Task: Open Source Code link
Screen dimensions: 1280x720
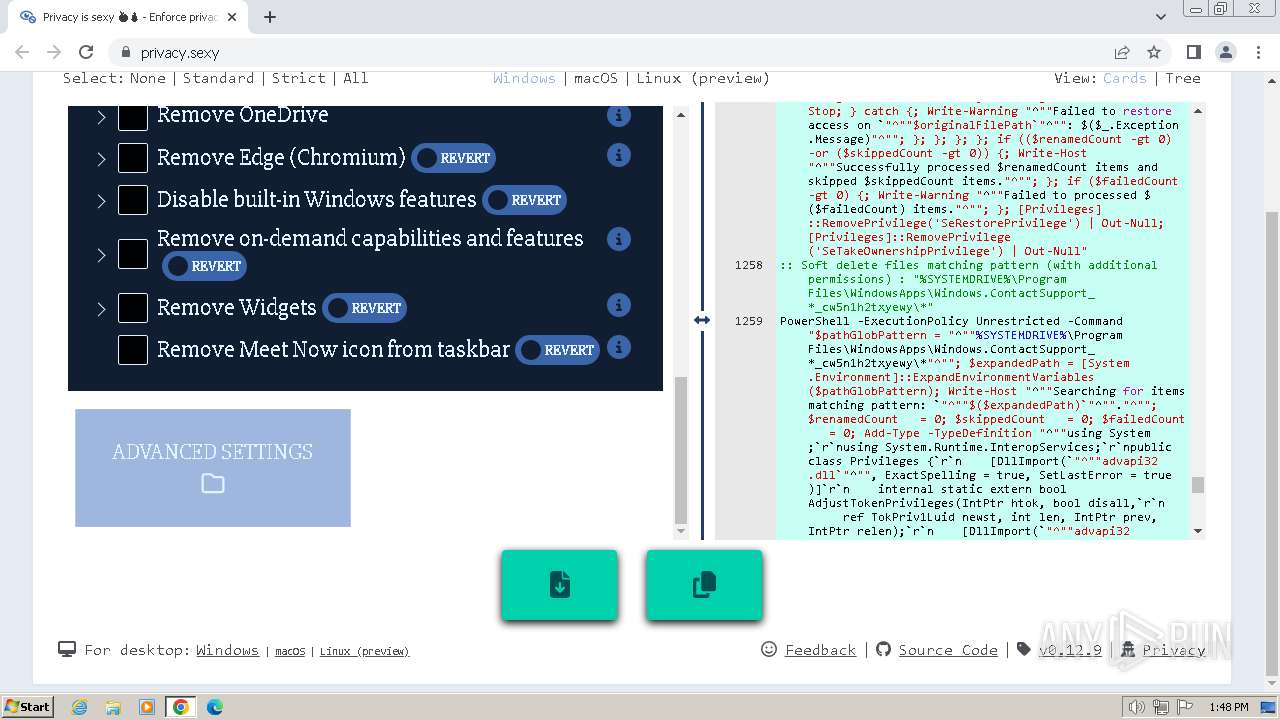Action: (948, 650)
